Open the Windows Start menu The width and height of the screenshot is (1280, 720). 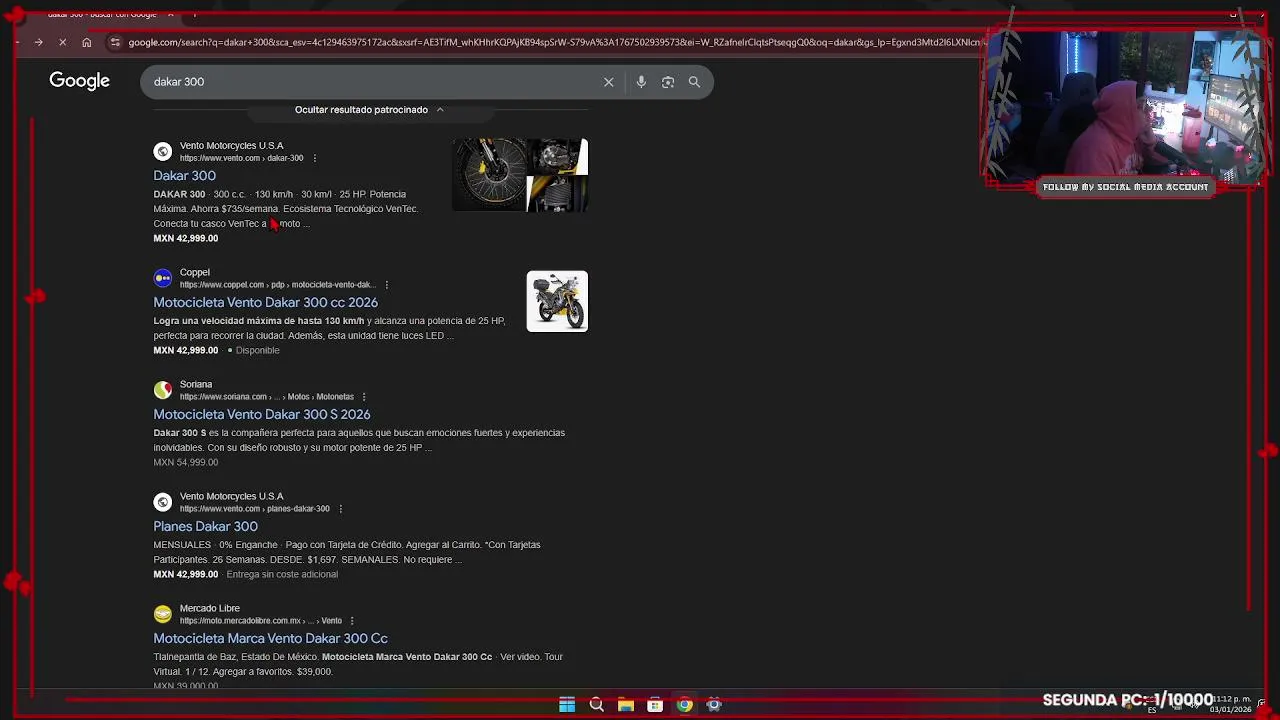(x=567, y=705)
